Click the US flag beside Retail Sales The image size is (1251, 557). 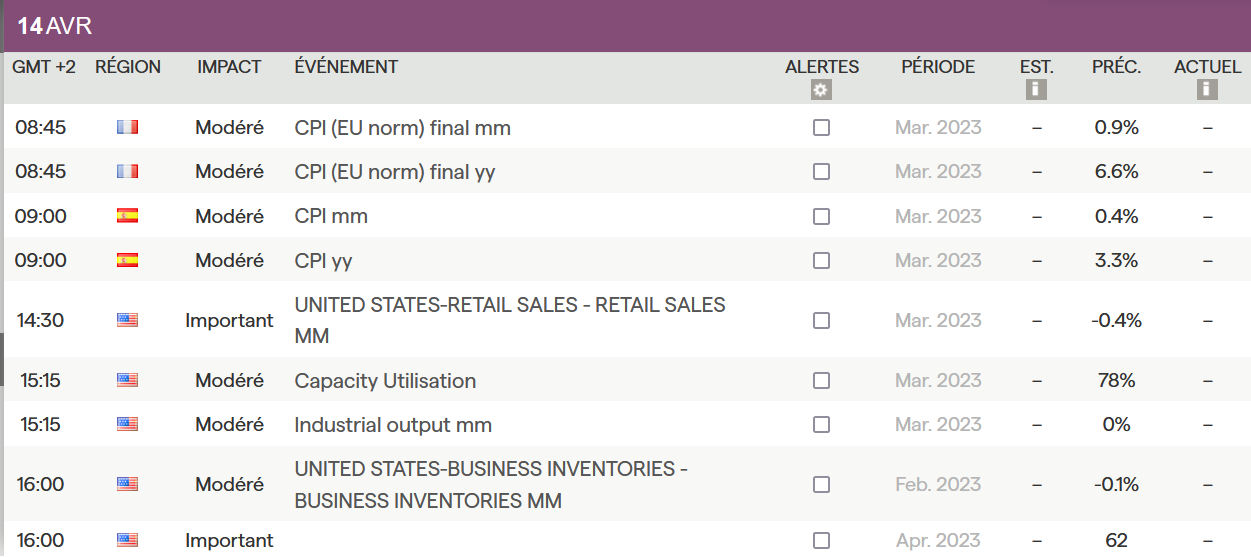click(x=127, y=320)
